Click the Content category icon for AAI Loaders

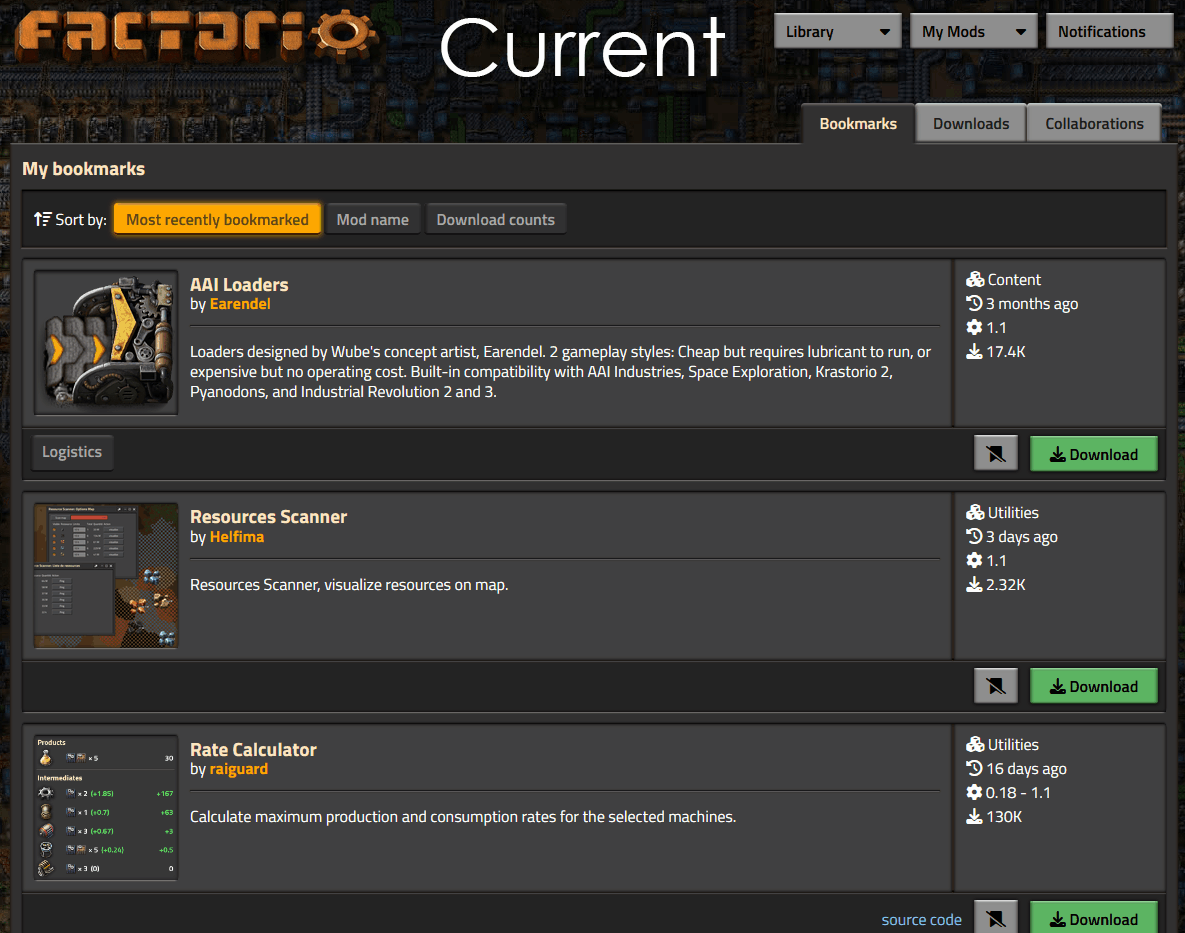coord(975,280)
